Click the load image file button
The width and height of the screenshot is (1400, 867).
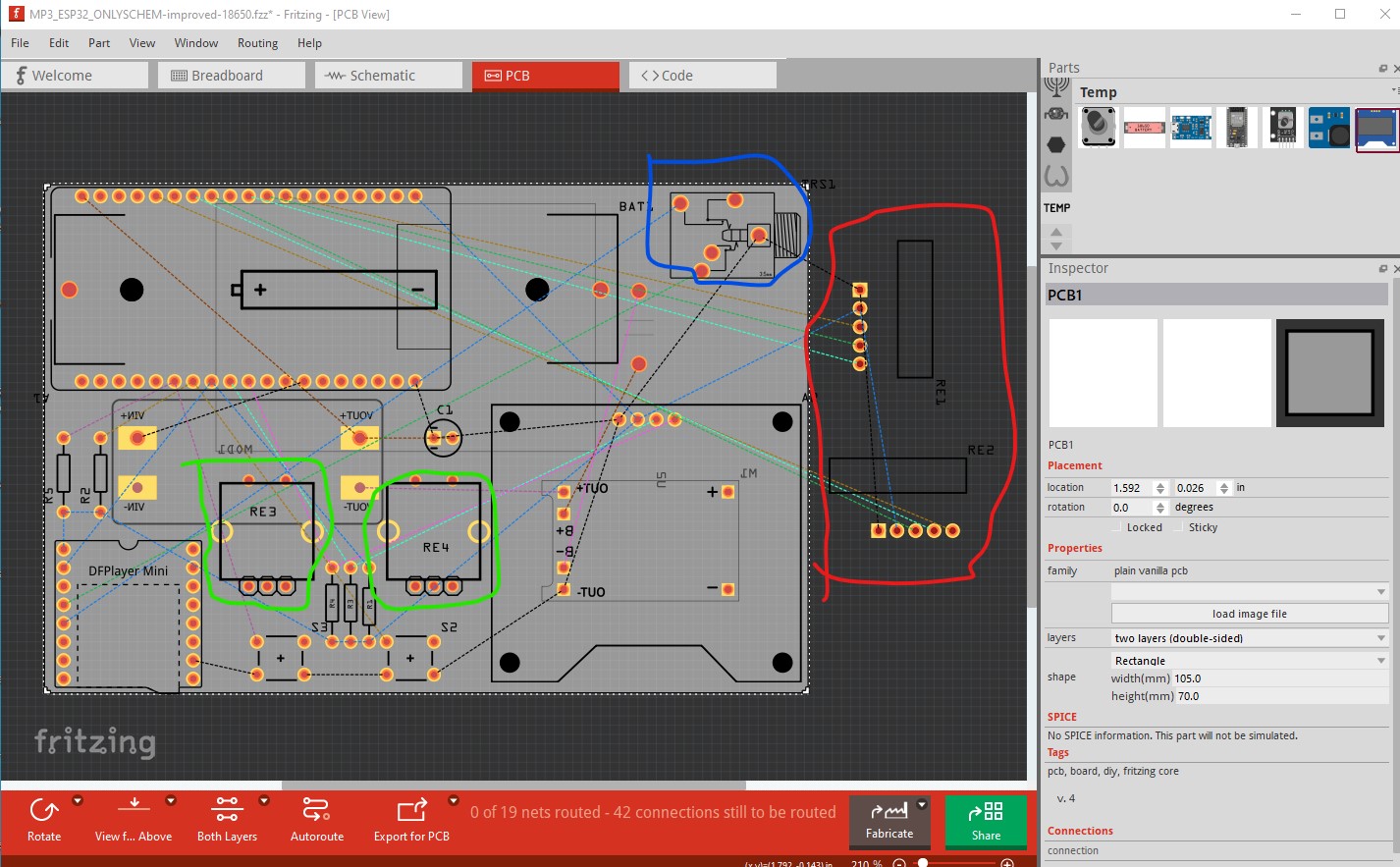(1250, 614)
